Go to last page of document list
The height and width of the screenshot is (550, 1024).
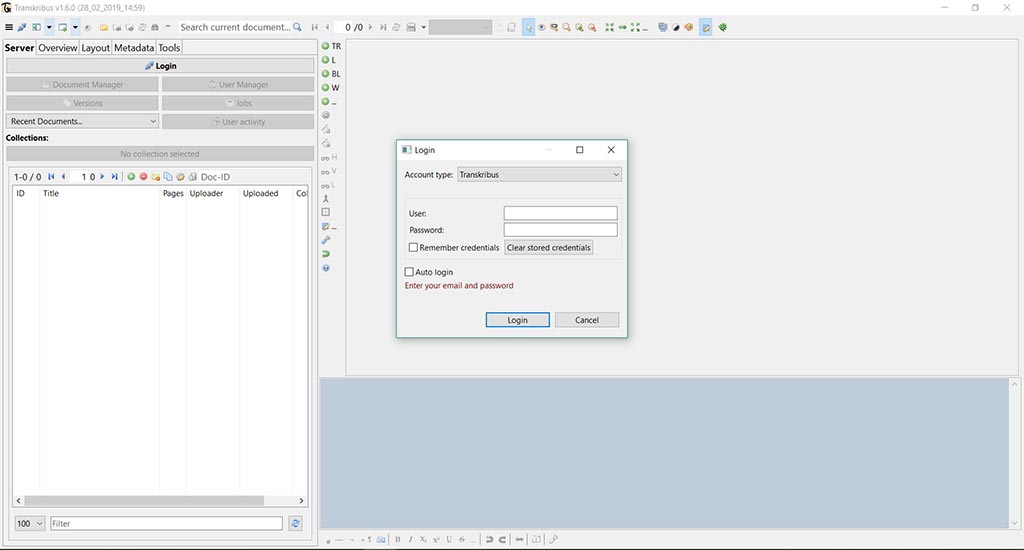point(114,177)
